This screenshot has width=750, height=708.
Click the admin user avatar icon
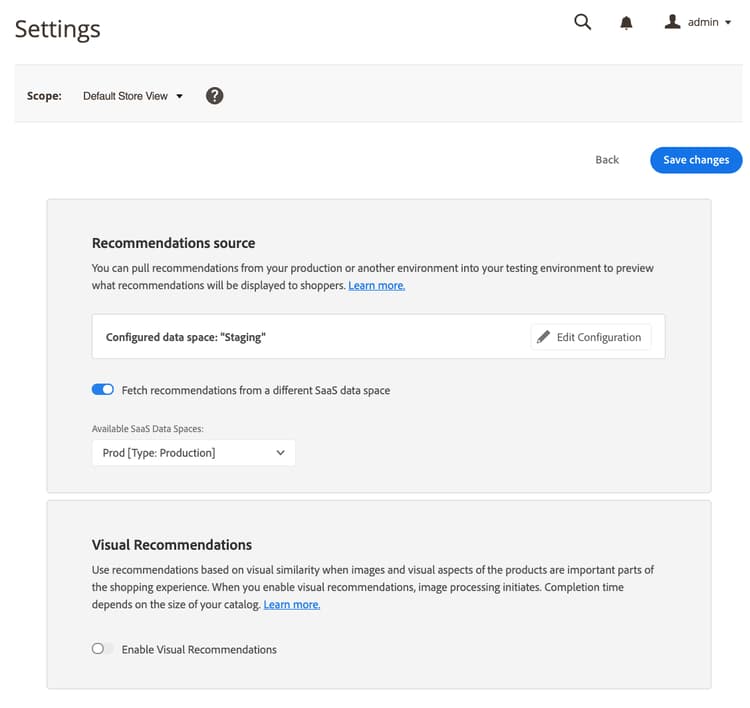click(673, 22)
